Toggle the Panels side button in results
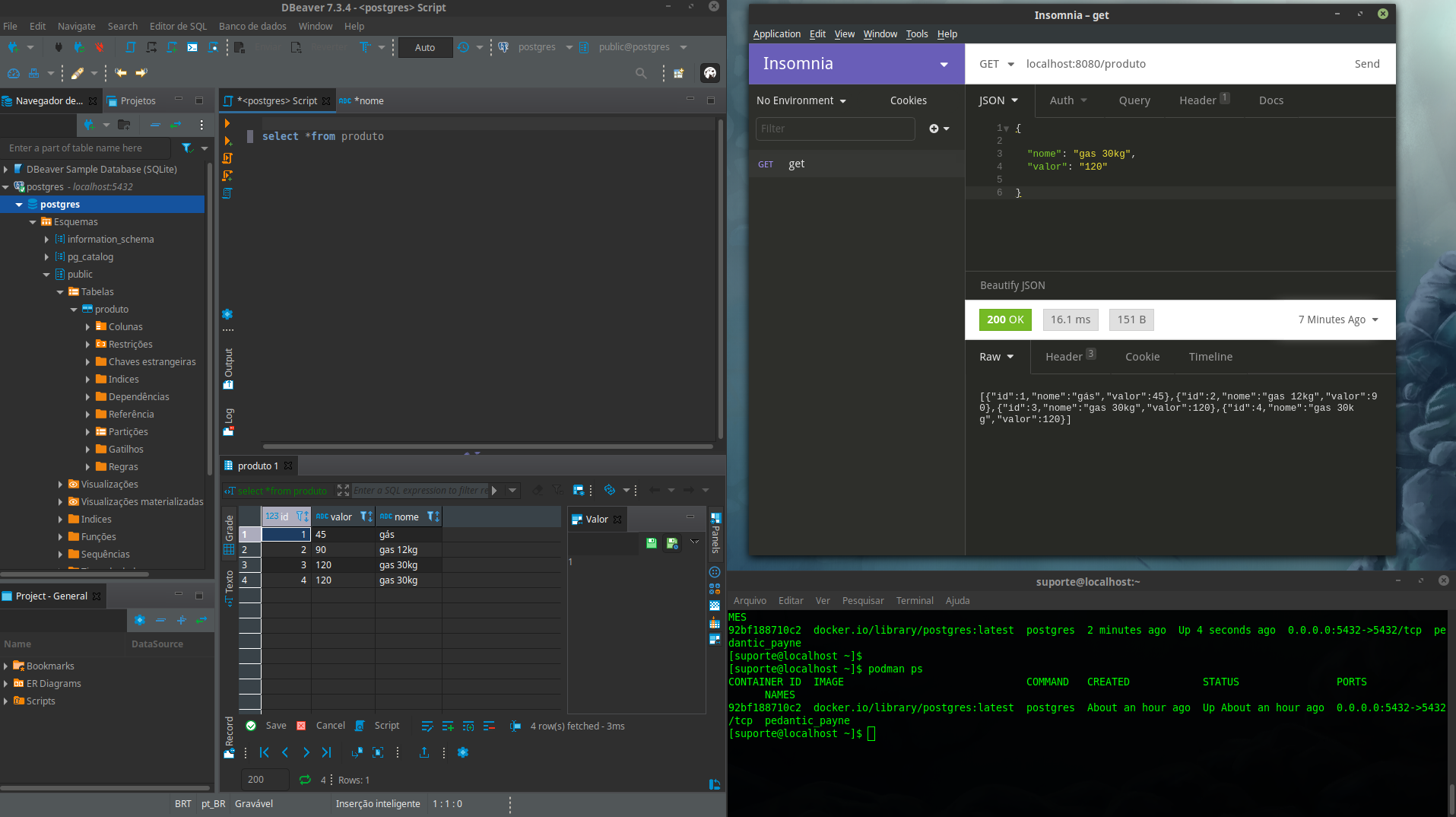The height and width of the screenshot is (817, 1456). tap(715, 534)
